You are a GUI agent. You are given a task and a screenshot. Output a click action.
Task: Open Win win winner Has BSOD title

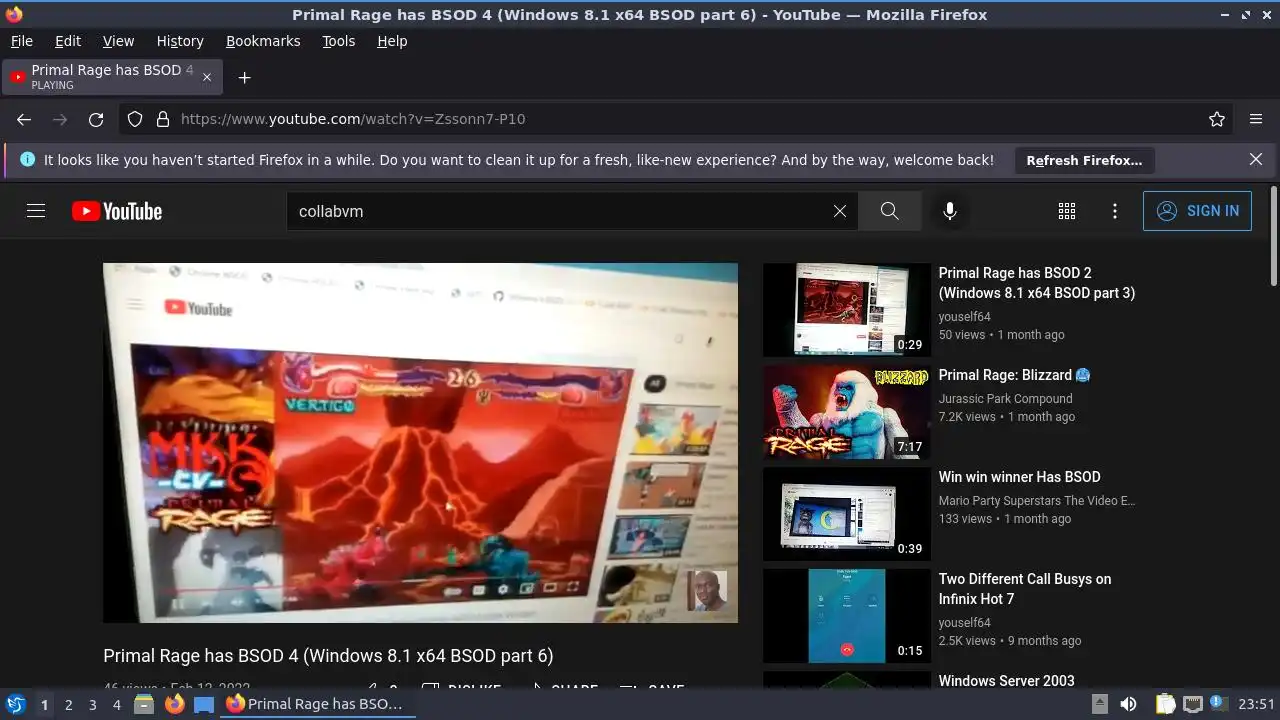tap(1019, 477)
